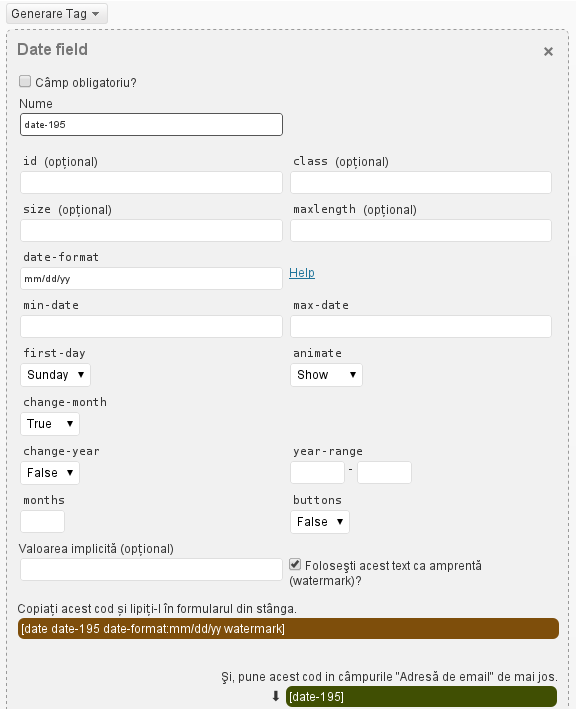
Task: Open the animate Show dropdown
Action: [x=326, y=375]
